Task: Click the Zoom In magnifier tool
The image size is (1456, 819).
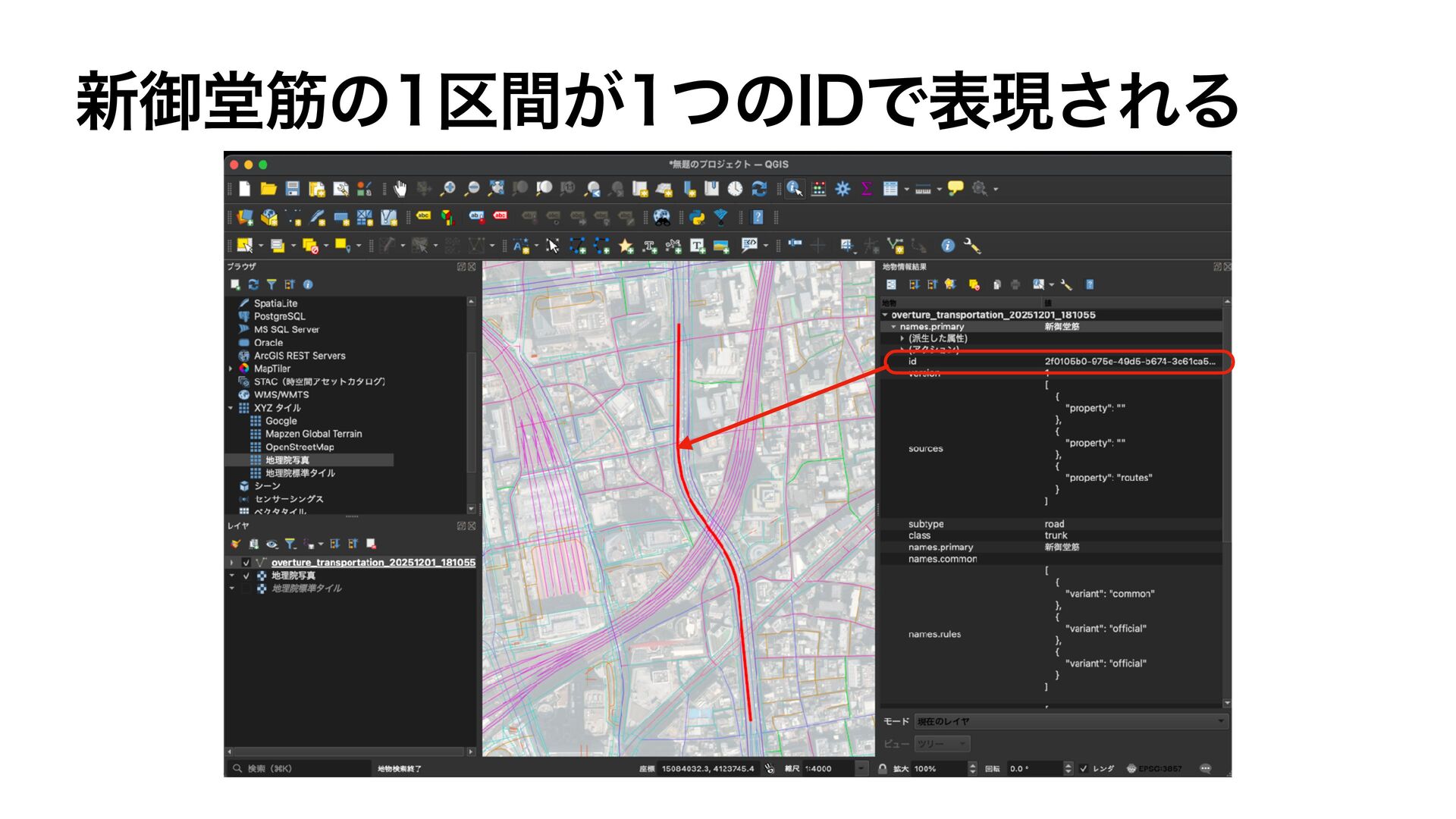Action: [448, 189]
